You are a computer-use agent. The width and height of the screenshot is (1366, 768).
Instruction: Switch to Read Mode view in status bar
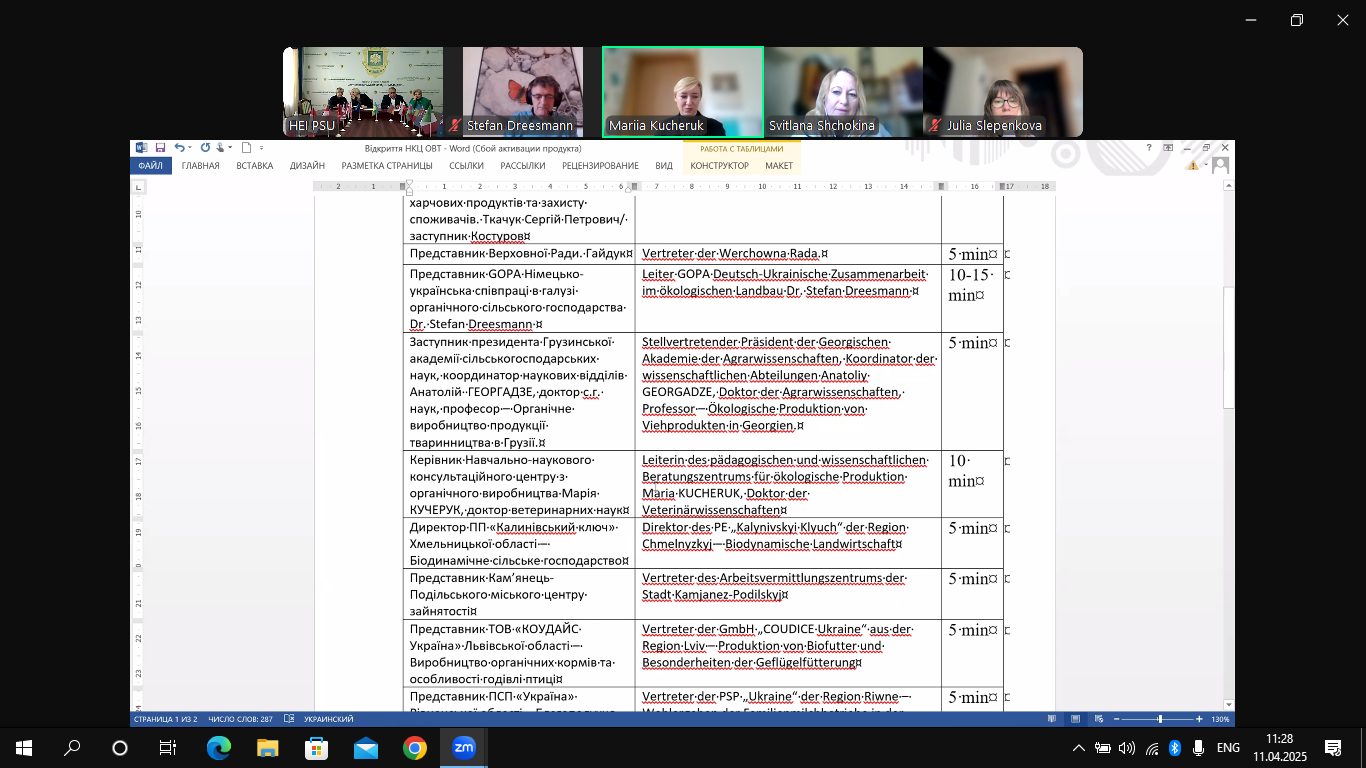click(x=1051, y=719)
